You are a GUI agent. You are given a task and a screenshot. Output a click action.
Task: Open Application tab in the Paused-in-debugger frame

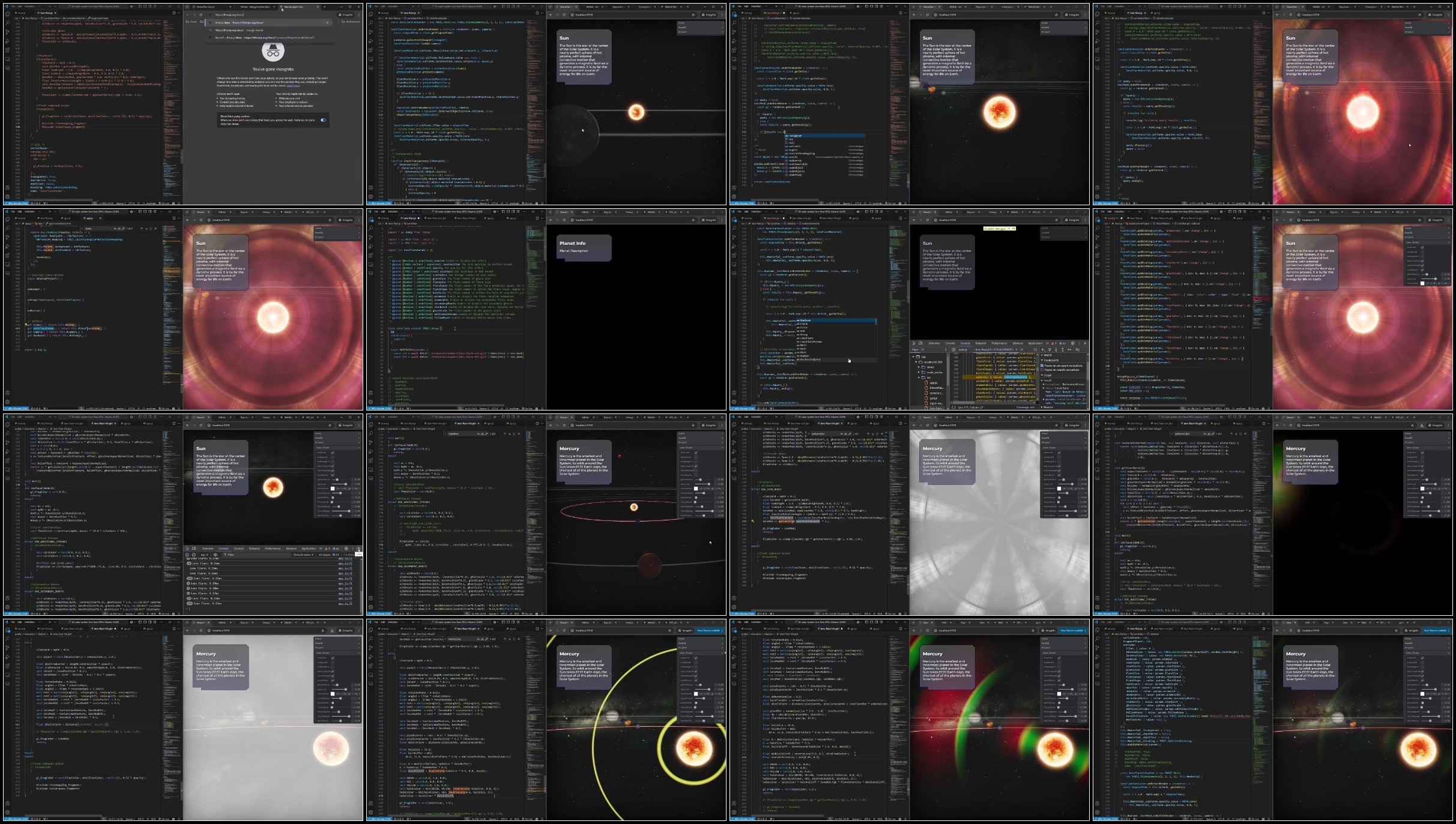1035,343
